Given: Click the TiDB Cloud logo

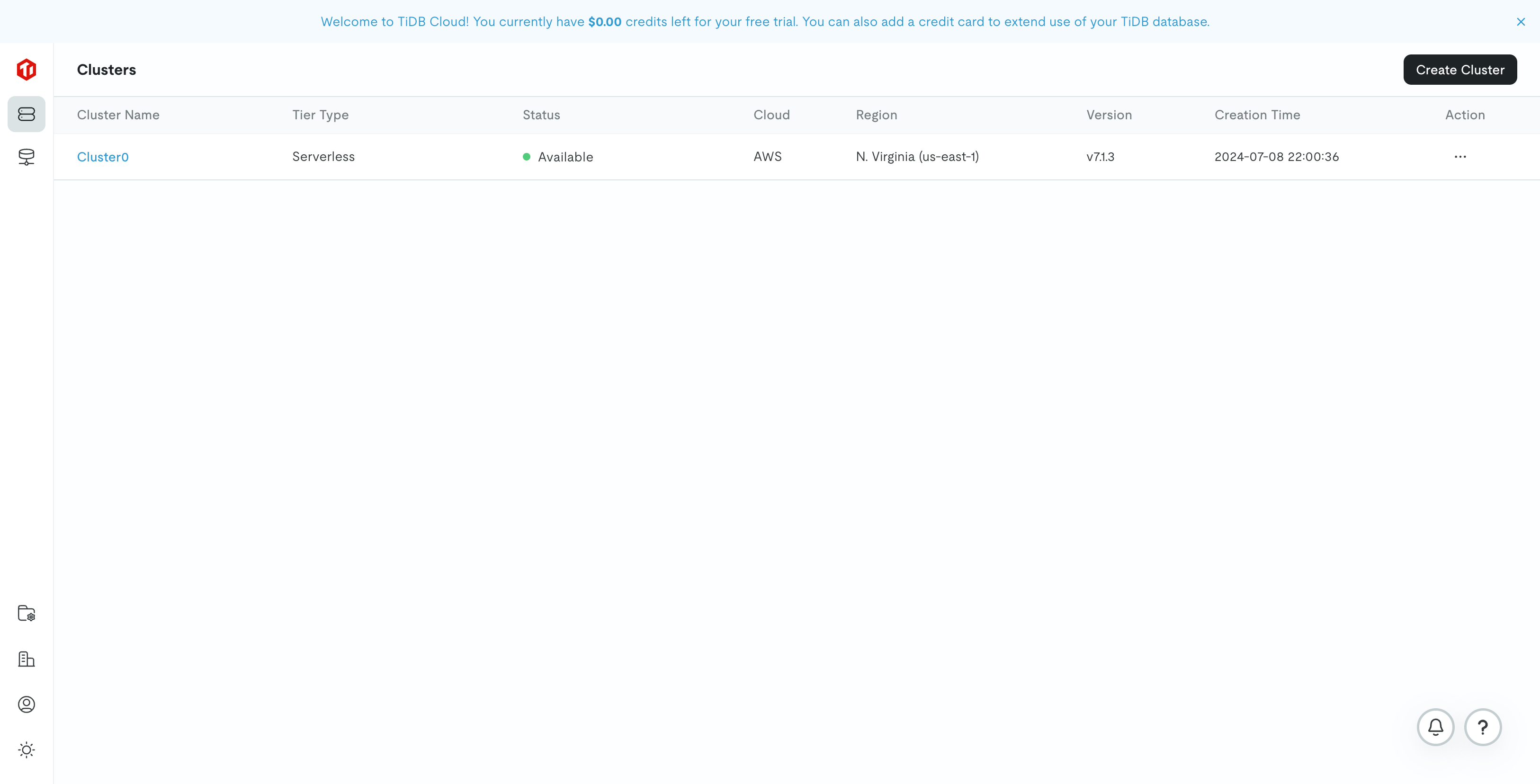Looking at the screenshot, I should coord(27,69).
